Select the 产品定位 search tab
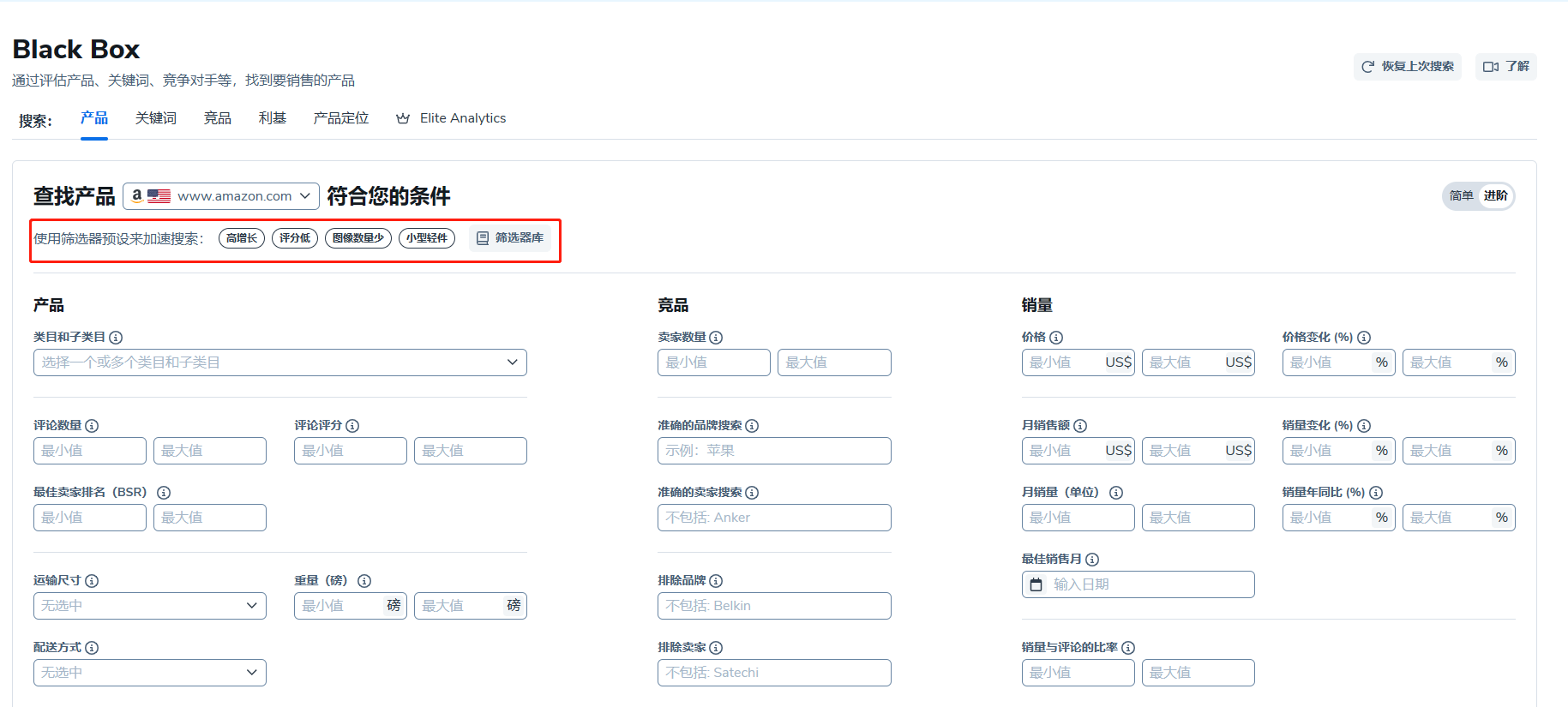 (341, 118)
